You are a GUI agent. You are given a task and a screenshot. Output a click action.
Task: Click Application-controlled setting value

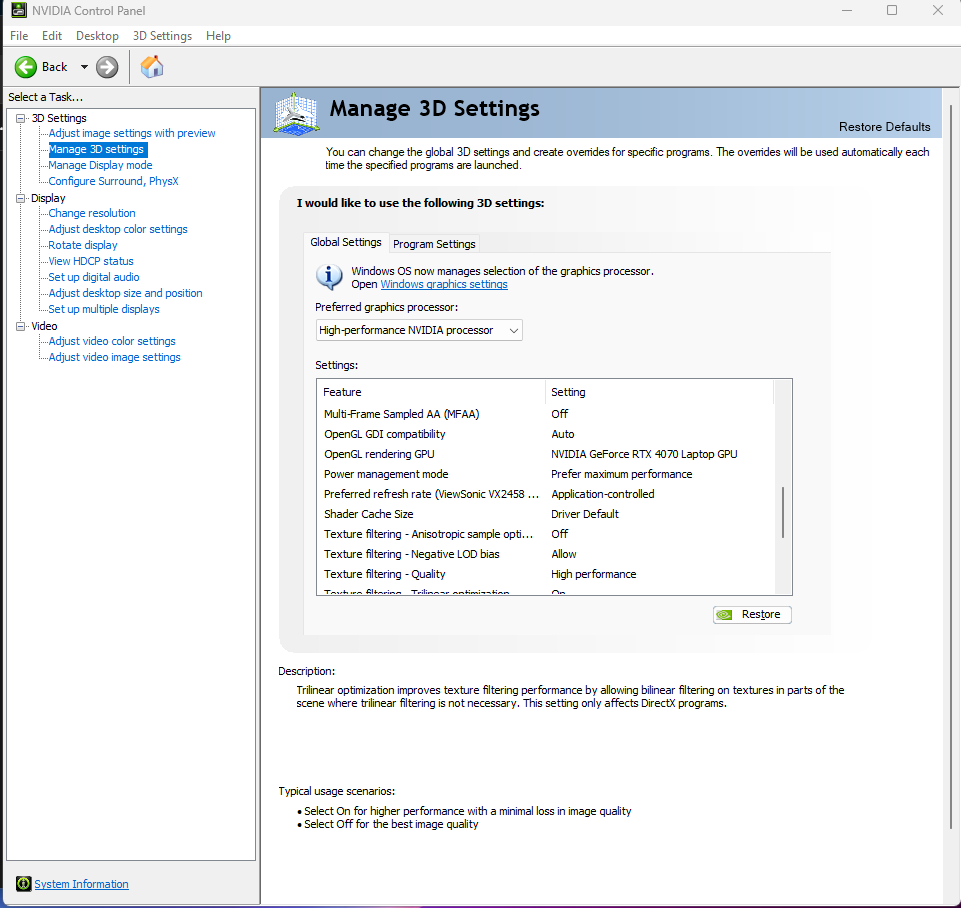[602, 494]
